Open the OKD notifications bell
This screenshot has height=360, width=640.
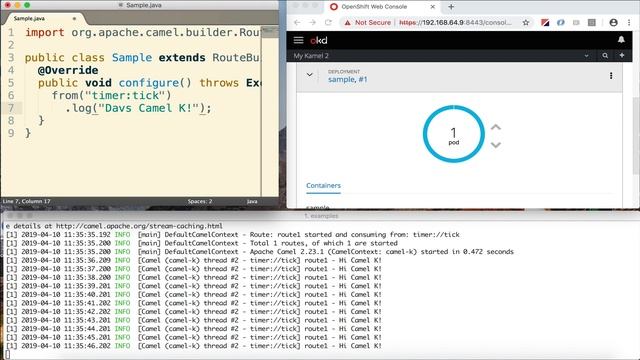[621, 40]
